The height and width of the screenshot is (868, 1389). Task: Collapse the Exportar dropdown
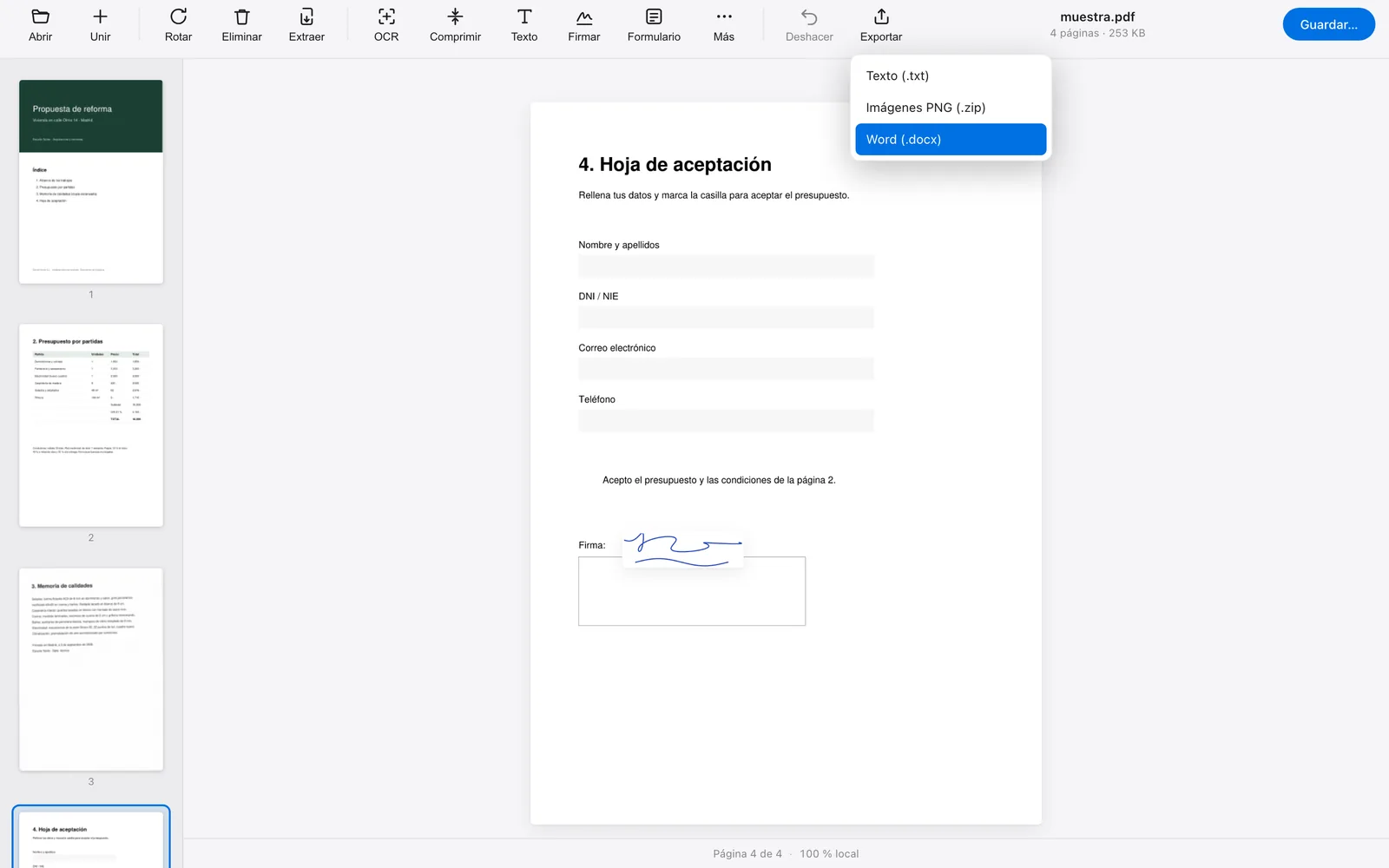tap(881, 25)
